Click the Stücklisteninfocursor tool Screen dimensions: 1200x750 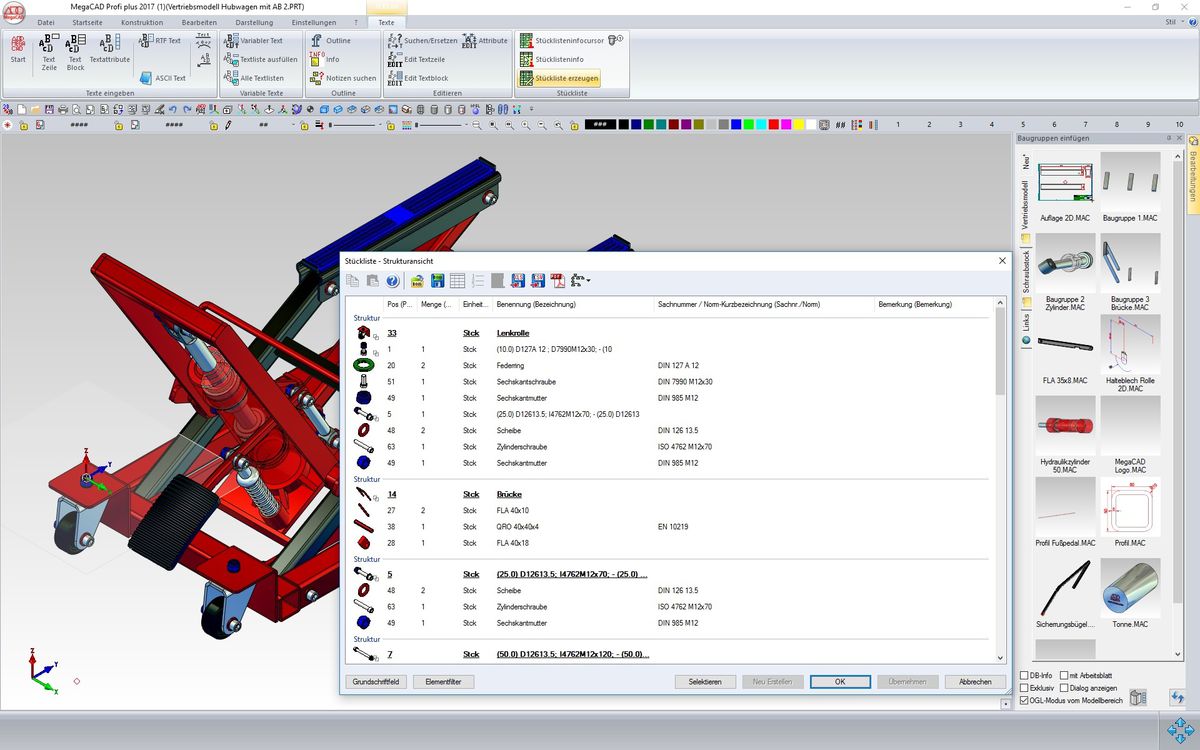(x=561, y=41)
